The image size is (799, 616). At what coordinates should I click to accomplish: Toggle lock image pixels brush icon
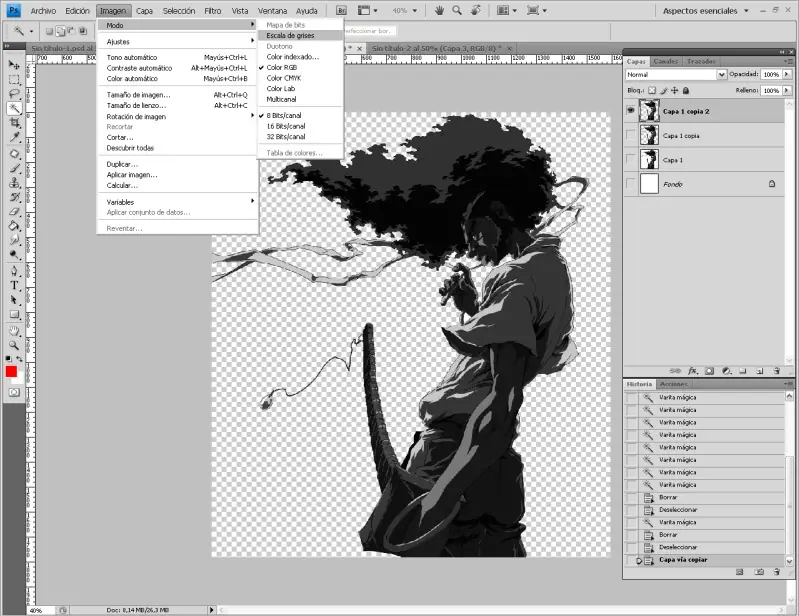663,90
